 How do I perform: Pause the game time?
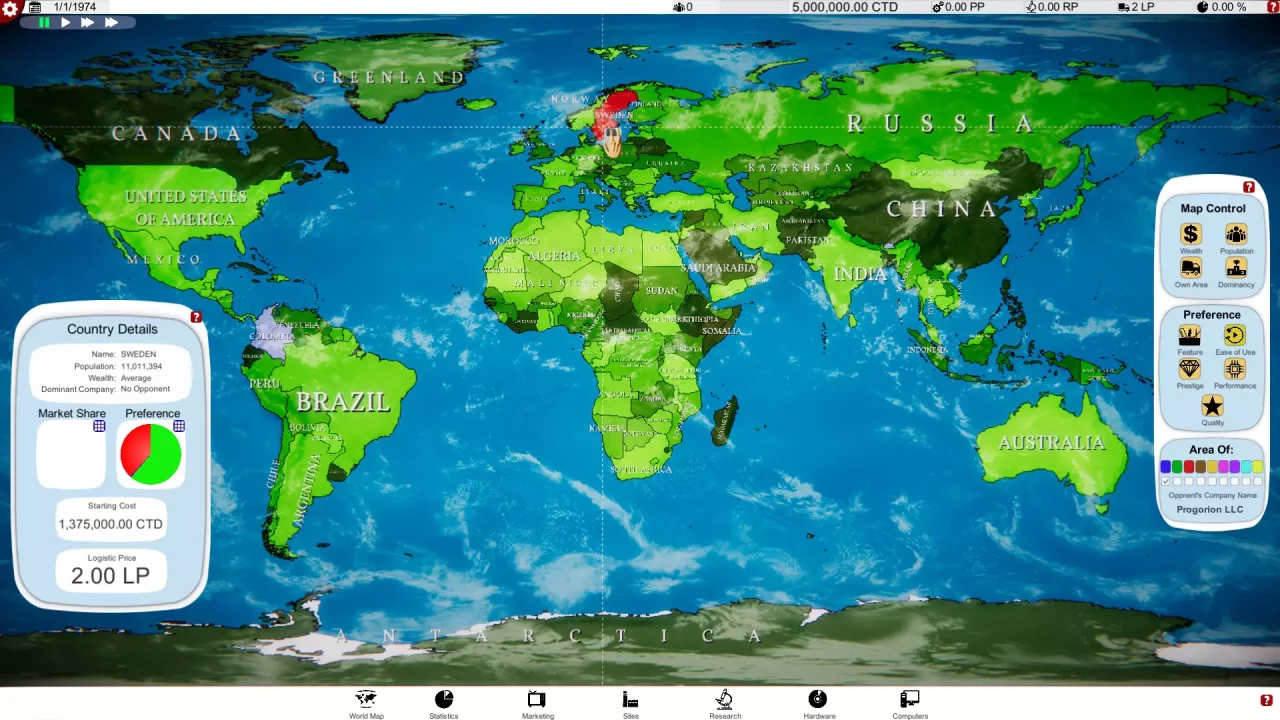(x=44, y=22)
